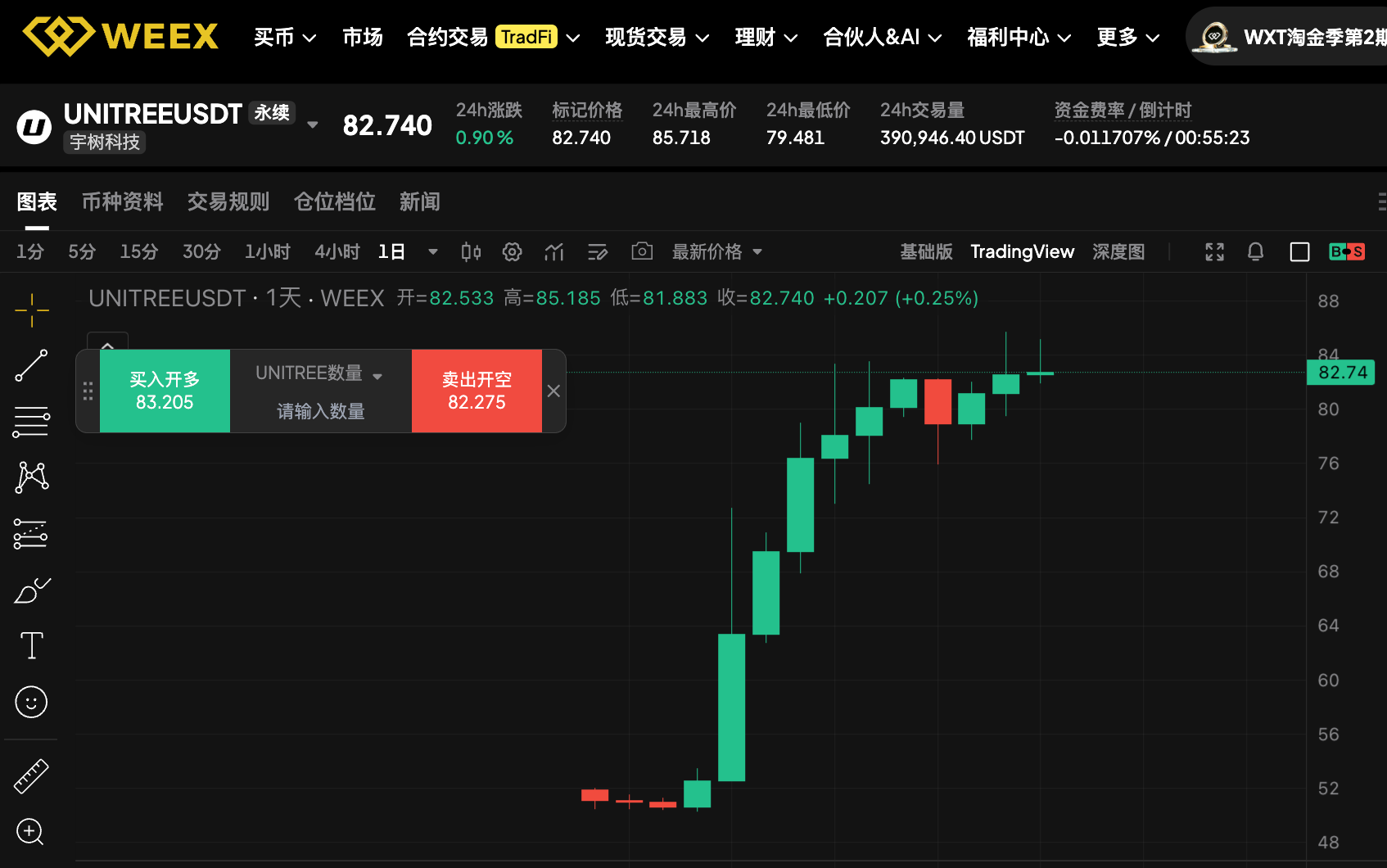Switch to the 新闻 tab
This screenshot has height=868, width=1387.
click(x=420, y=201)
